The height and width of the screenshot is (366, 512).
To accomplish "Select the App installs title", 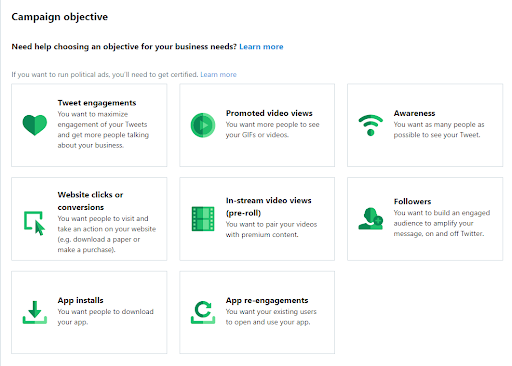I will [80, 300].
